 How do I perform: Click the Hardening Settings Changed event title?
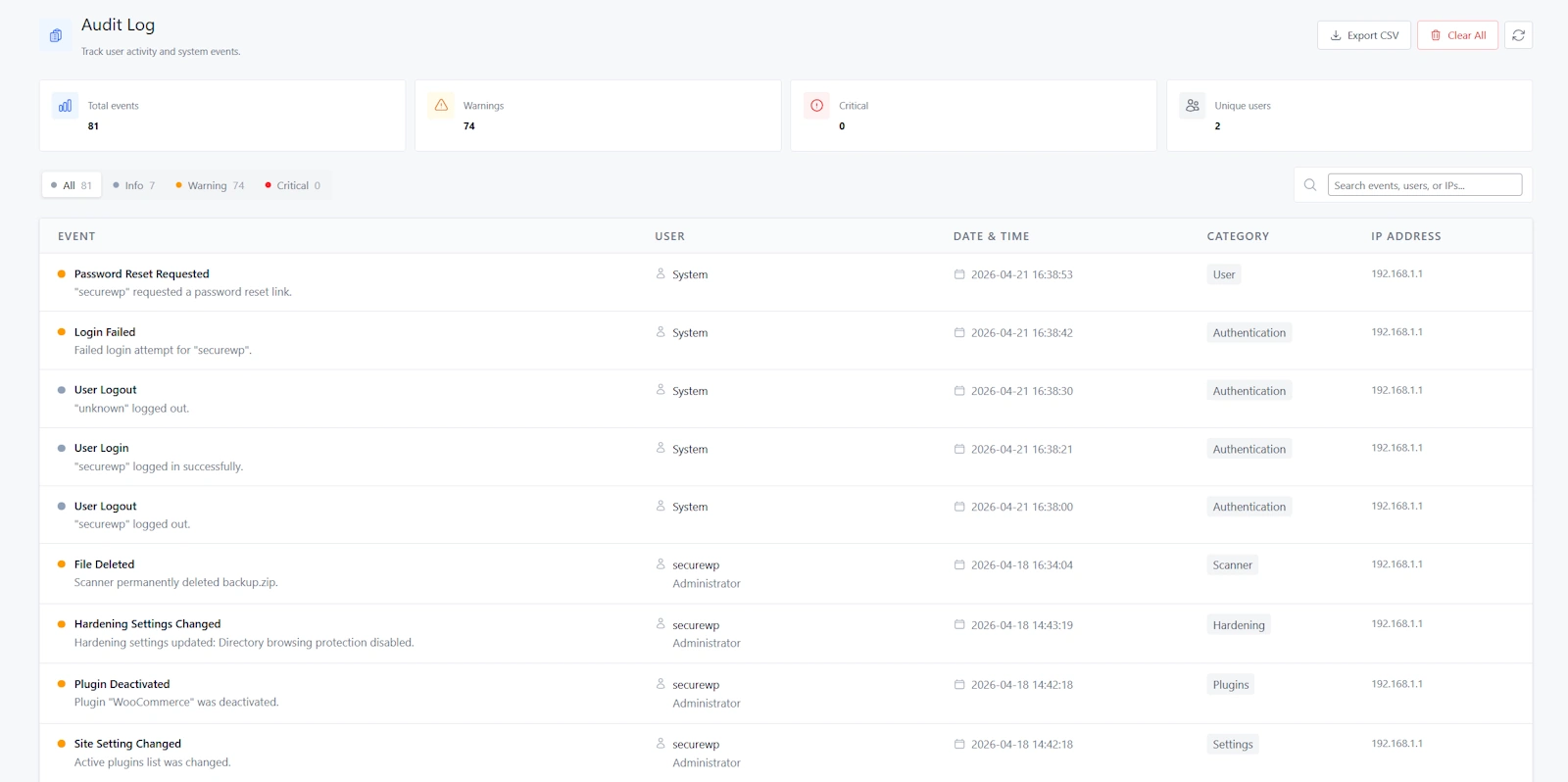[x=148, y=624]
